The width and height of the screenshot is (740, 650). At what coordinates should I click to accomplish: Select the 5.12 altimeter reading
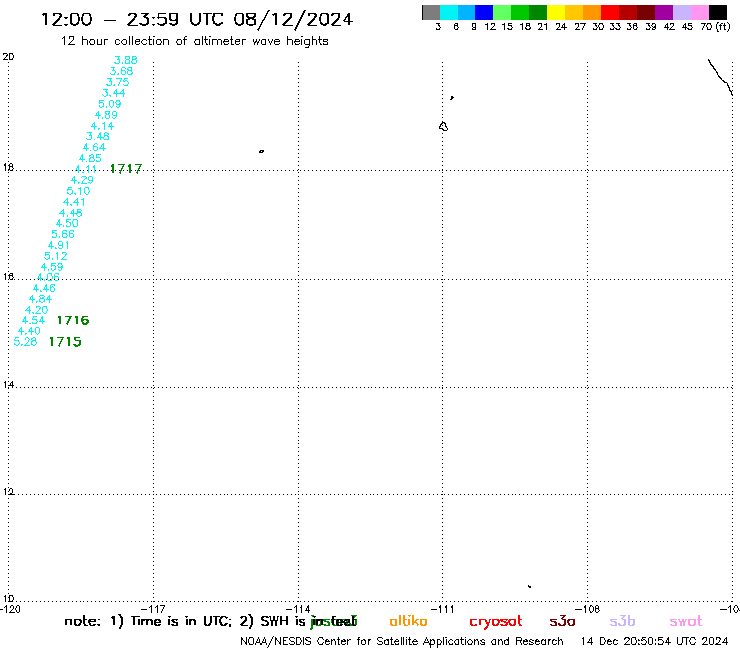coord(55,256)
